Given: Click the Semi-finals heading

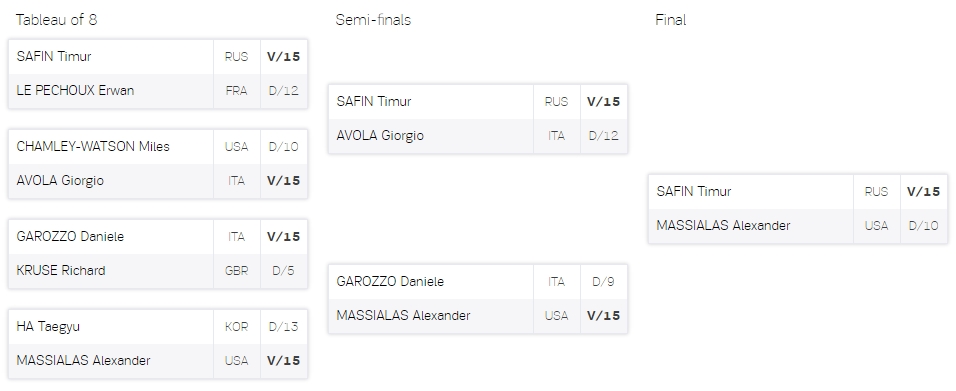Looking at the screenshot, I should 373,20.
